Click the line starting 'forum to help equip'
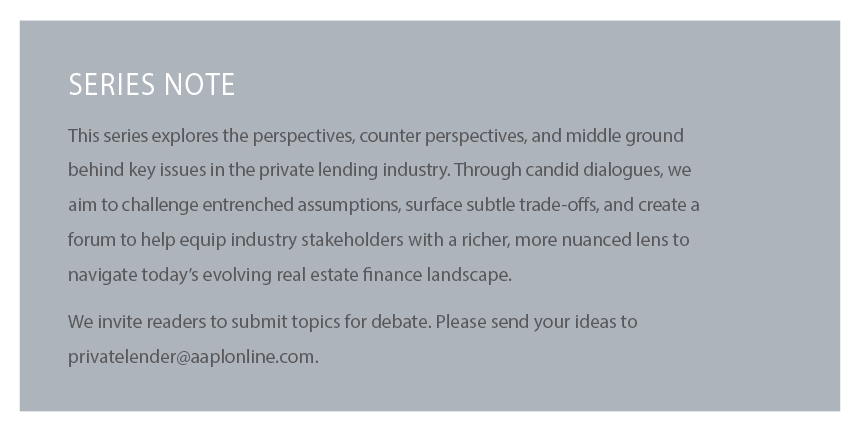The height and width of the screenshot is (436, 858). (x=379, y=240)
